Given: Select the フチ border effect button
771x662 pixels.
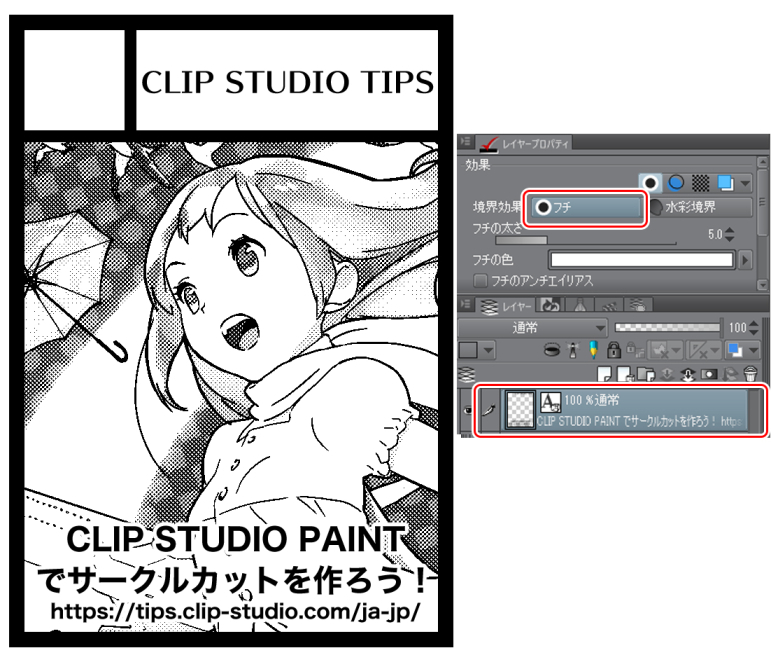Looking at the screenshot, I should pyautogui.click(x=586, y=207).
